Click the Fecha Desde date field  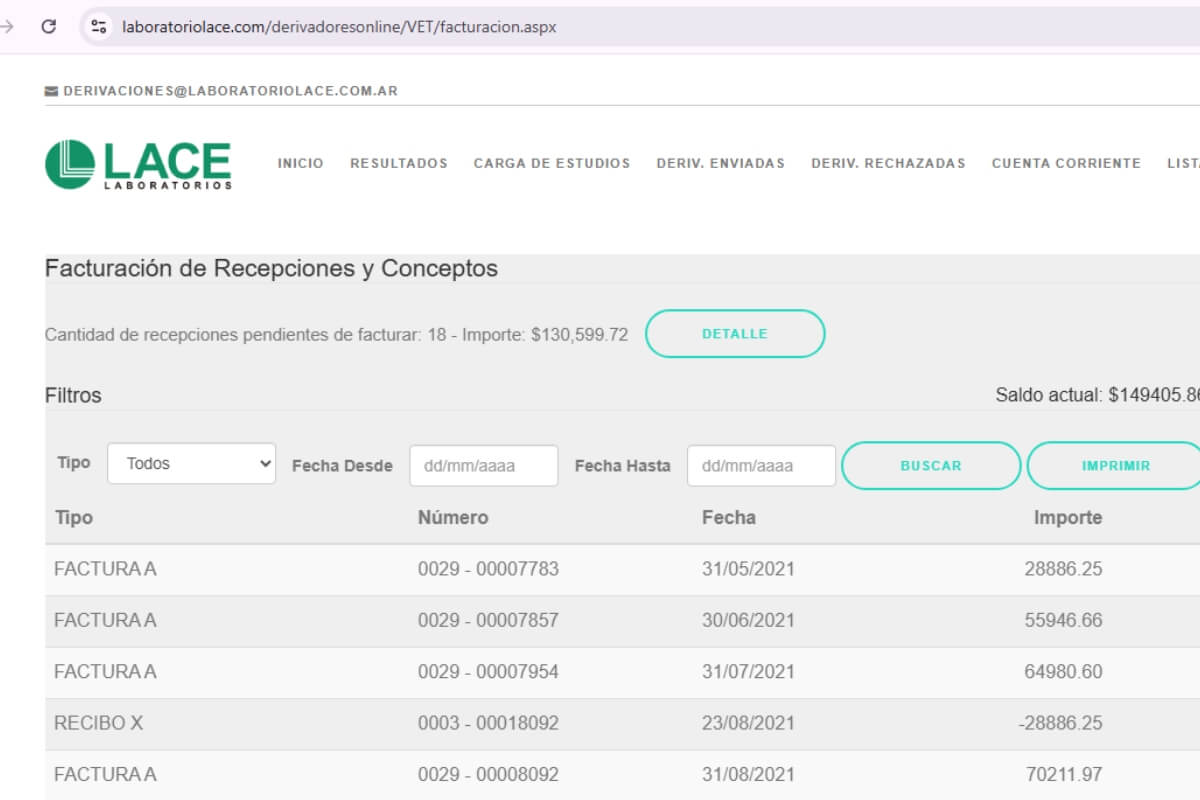point(484,466)
